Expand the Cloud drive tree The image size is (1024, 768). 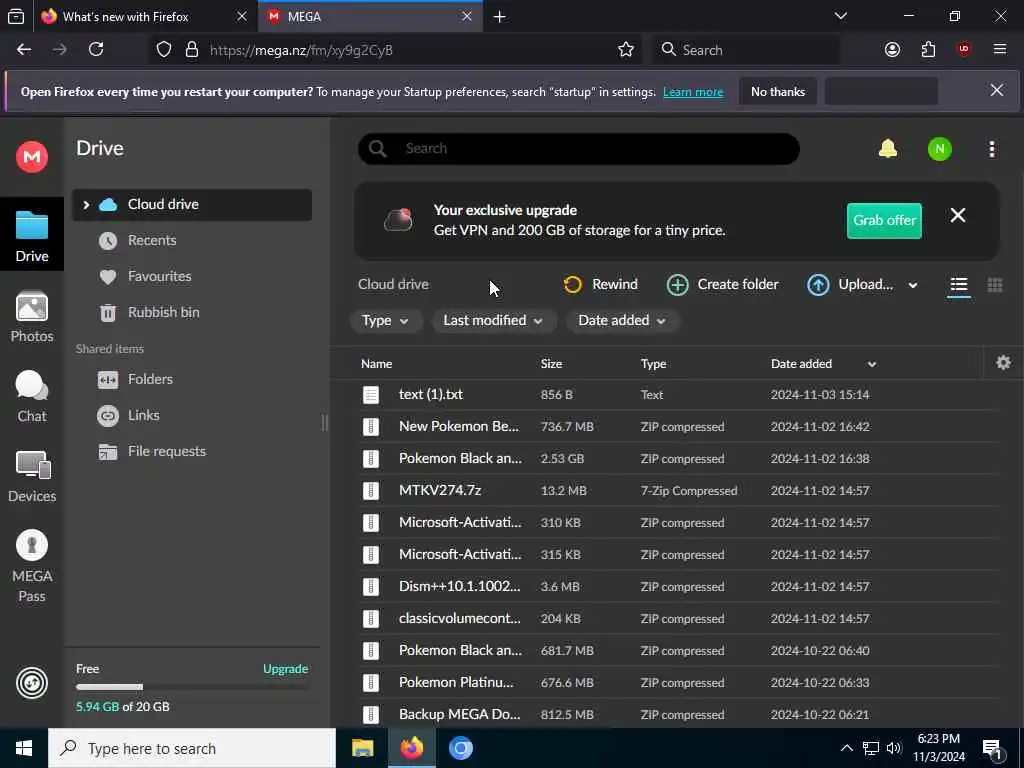point(86,204)
